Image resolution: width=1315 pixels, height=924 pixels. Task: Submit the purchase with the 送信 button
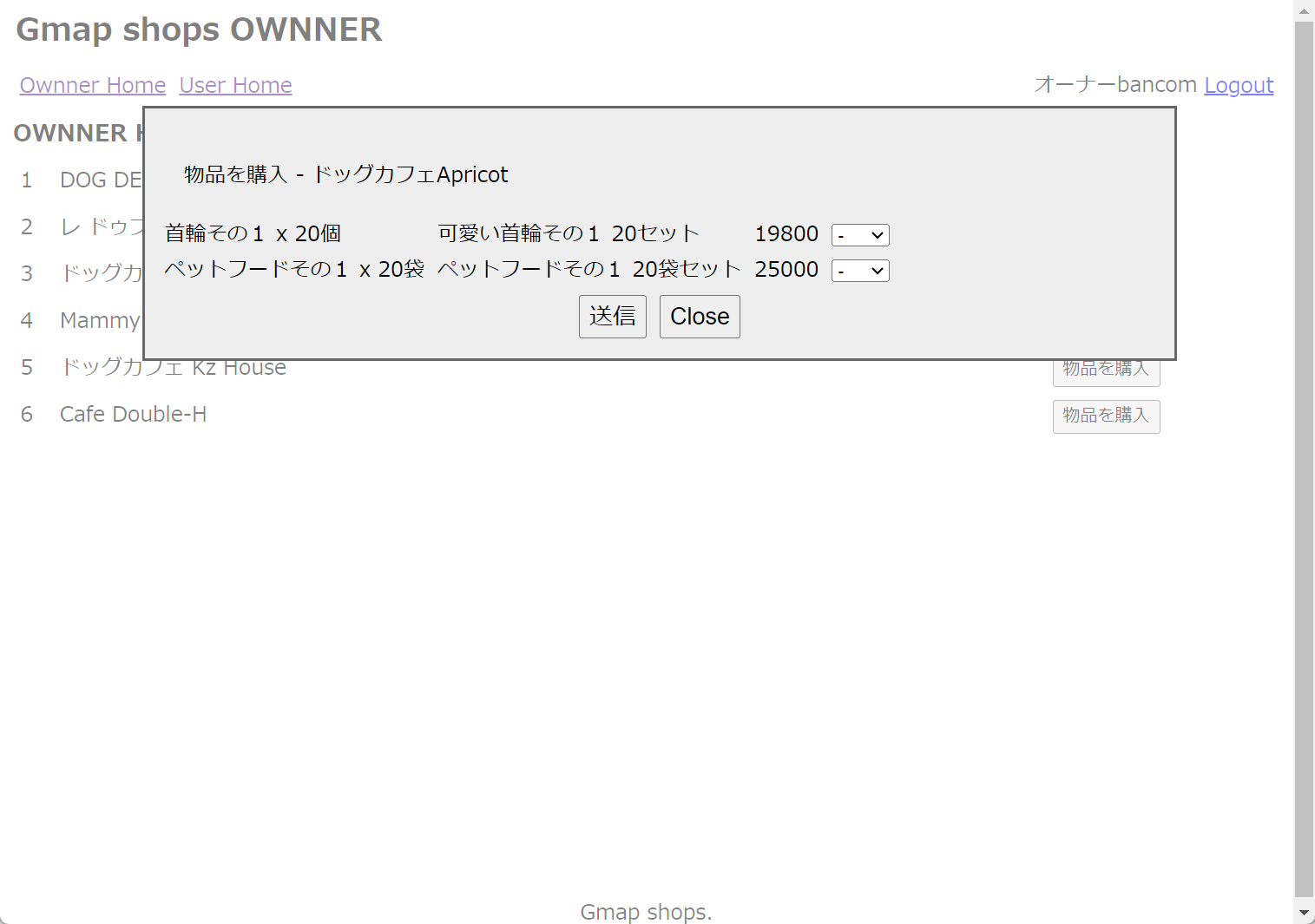613,317
